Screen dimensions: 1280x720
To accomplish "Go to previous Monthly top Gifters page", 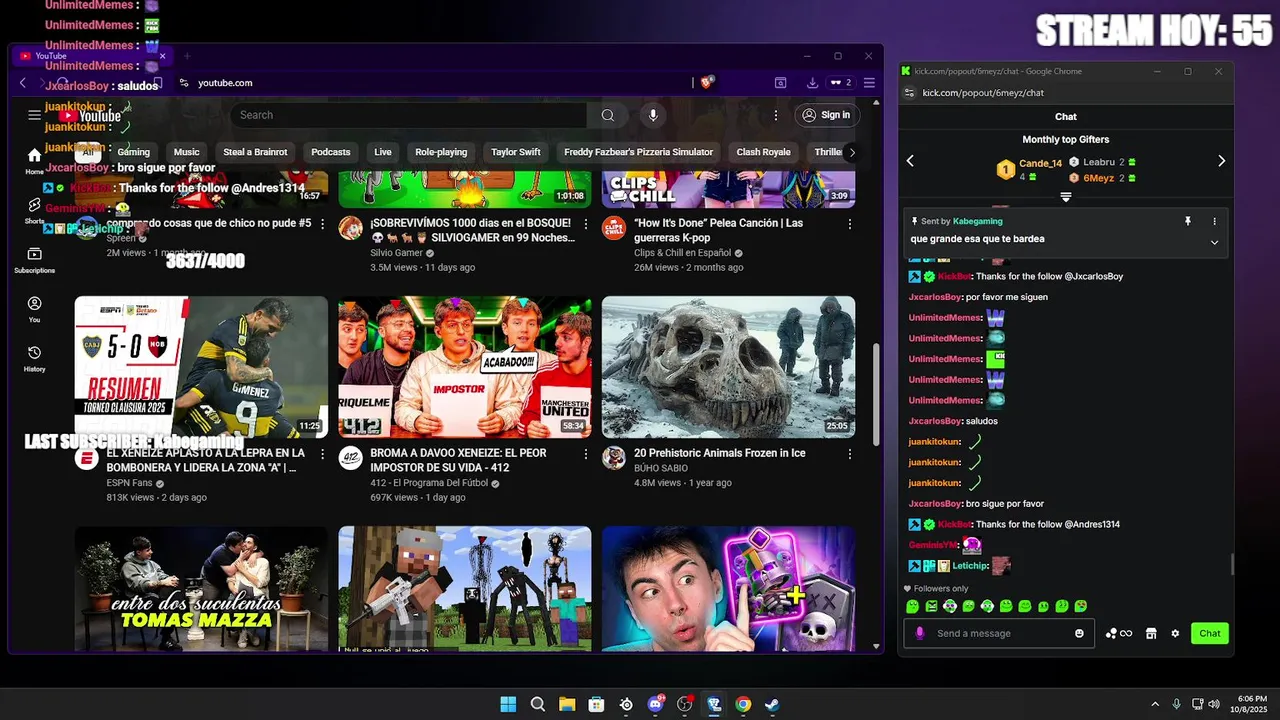I will [910, 161].
